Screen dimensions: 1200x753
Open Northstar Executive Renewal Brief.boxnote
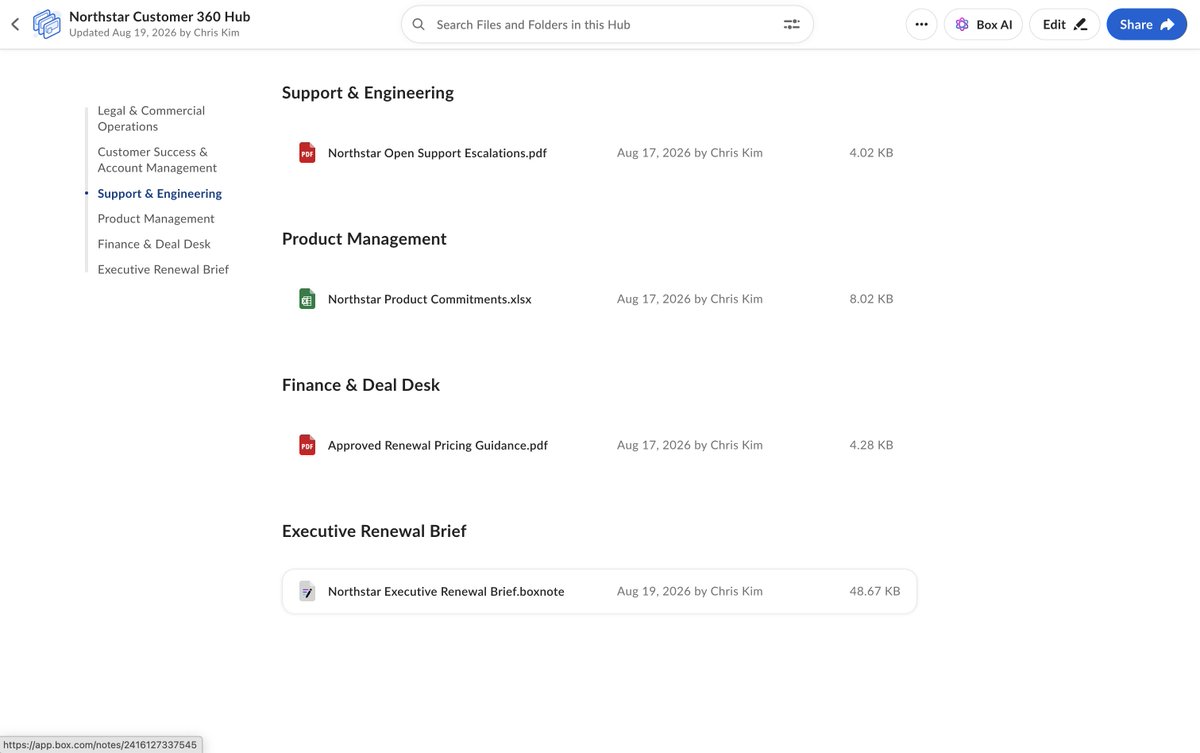(446, 591)
